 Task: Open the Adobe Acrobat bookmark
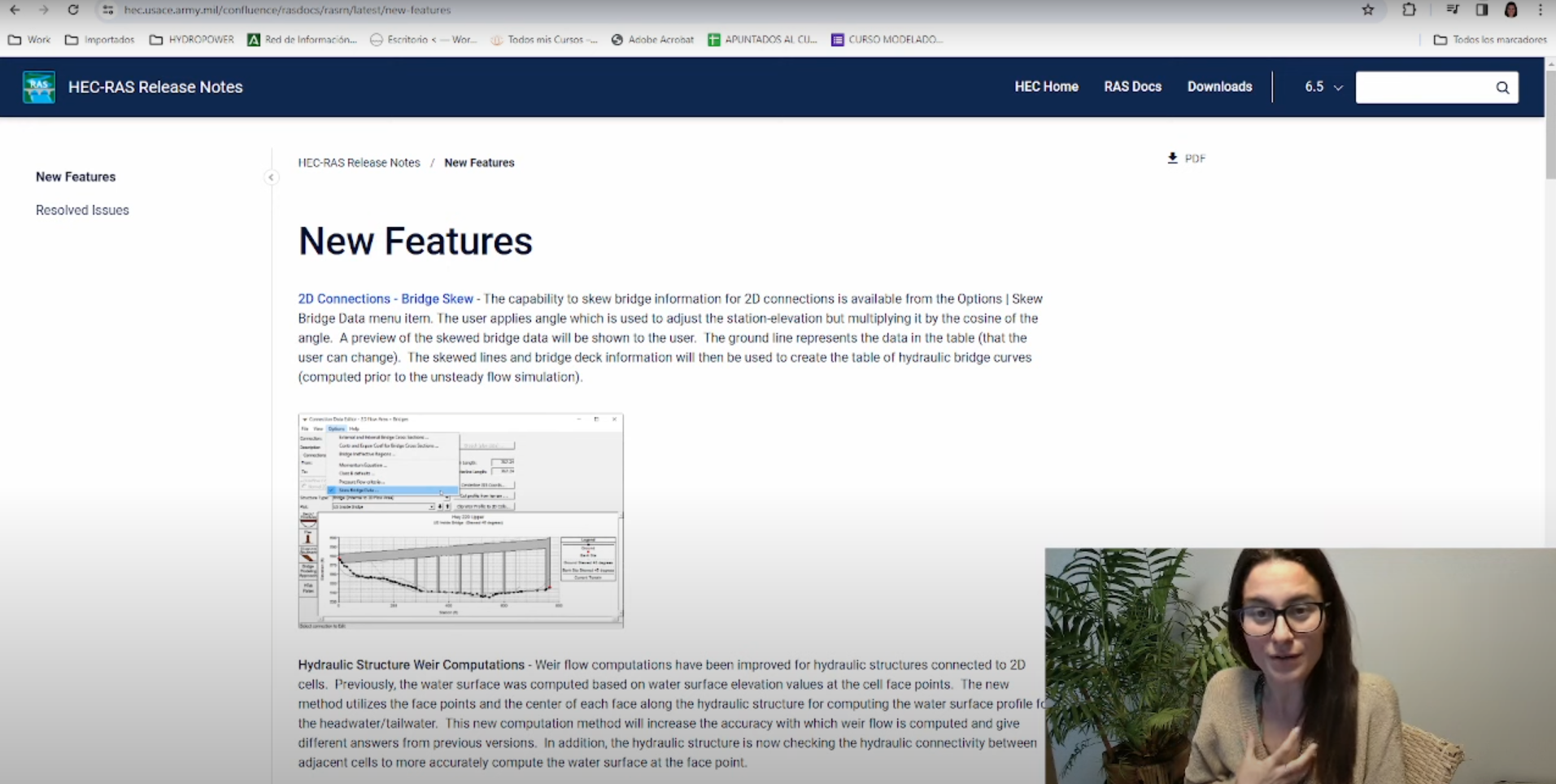tap(652, 39)
